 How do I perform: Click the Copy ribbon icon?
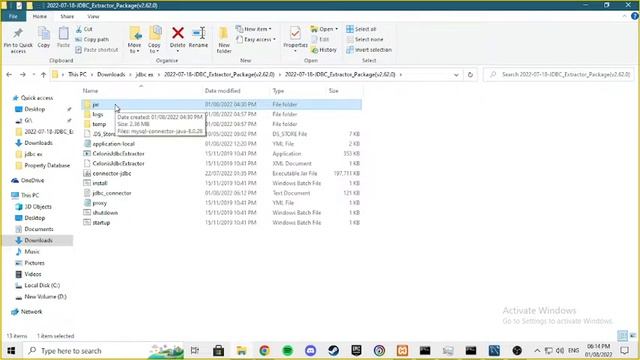click(x=44, y=38)
